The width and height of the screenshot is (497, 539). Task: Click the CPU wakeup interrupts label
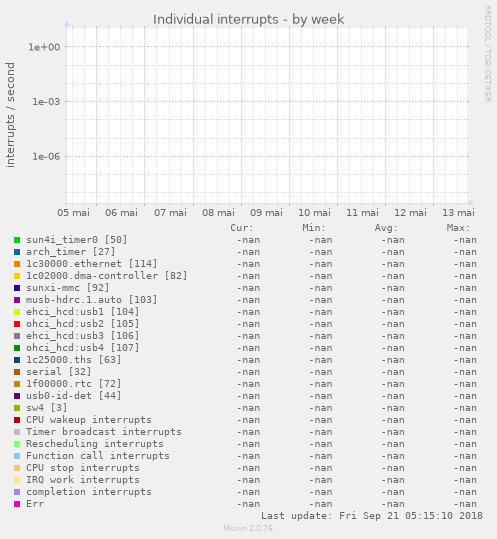(89, 420)
